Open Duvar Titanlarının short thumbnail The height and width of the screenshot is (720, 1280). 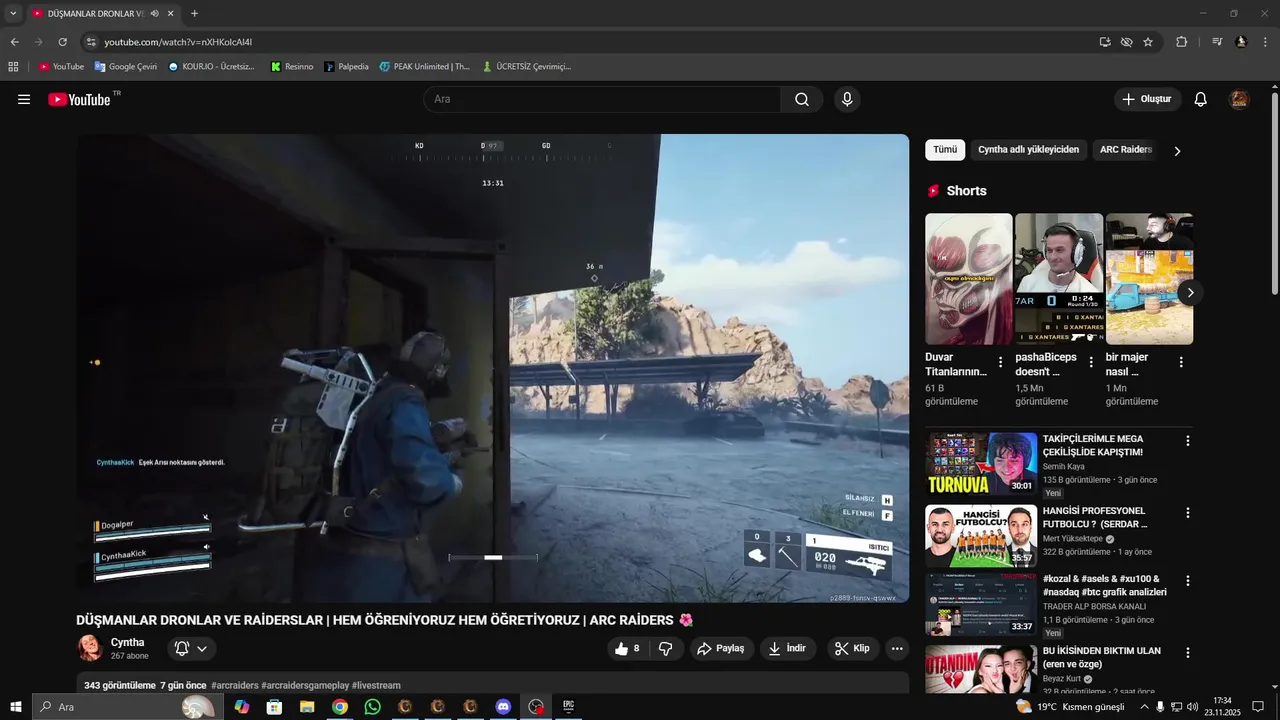(968, 279)
